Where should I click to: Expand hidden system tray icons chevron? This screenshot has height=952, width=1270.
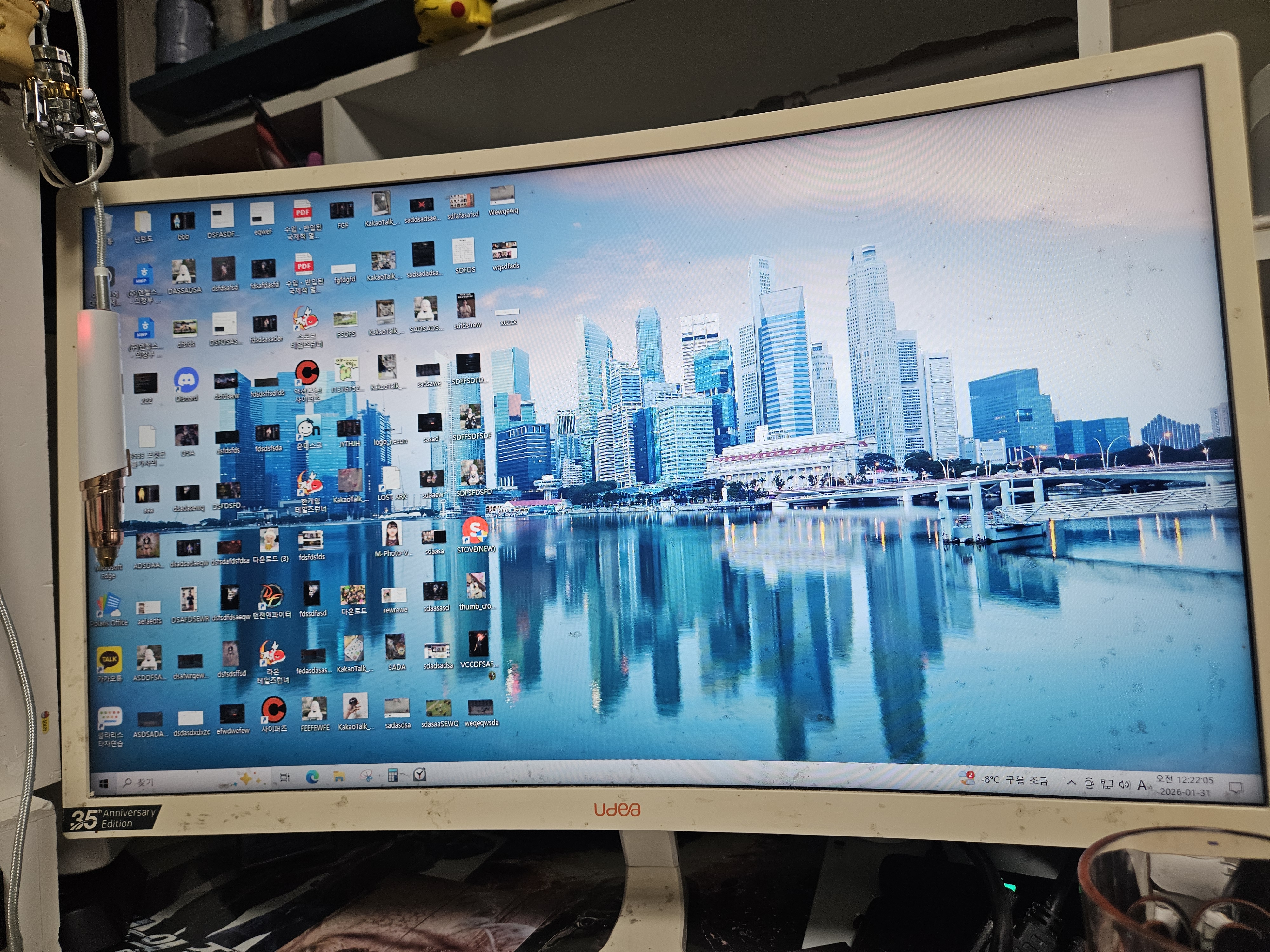(1071, 783)
